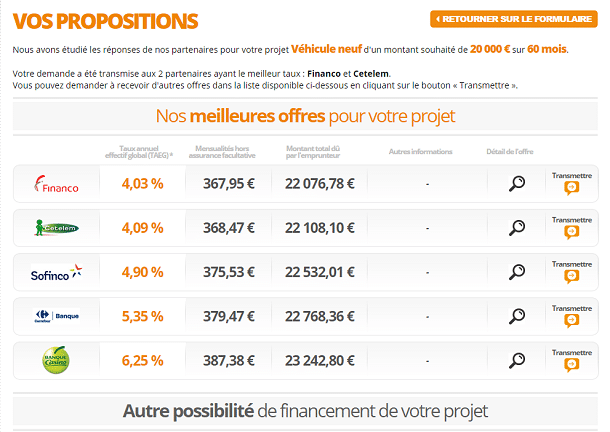Transmit request to Sofinco

point(572,276)
